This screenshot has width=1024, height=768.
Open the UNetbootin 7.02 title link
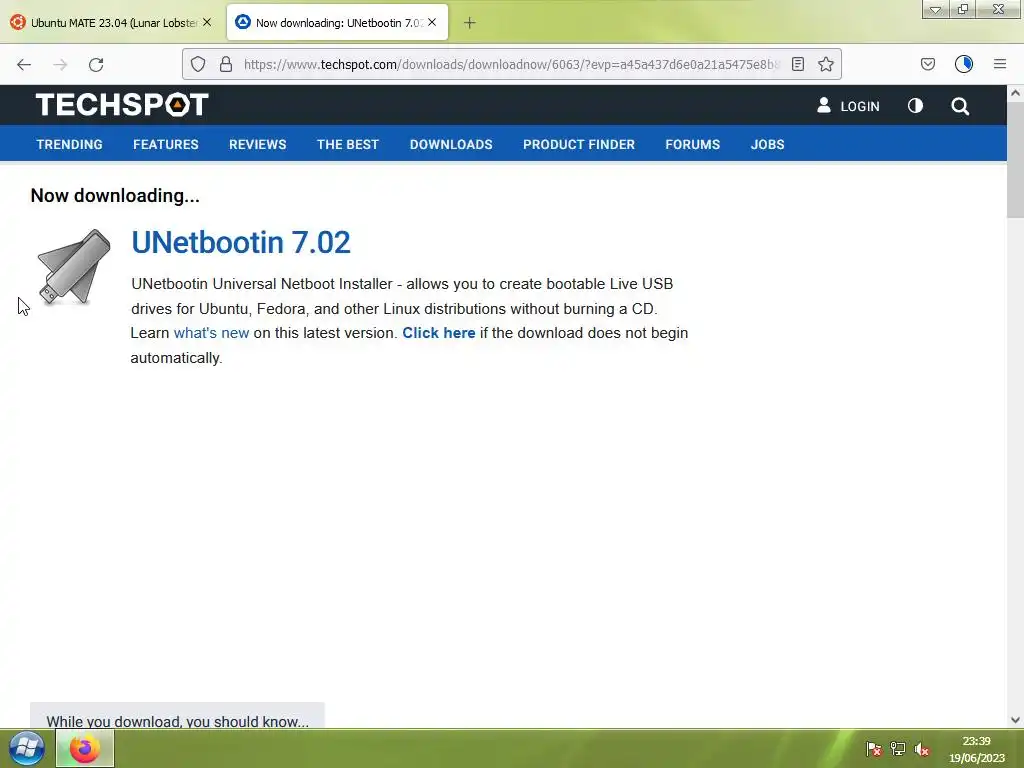[x=241, y=242]
